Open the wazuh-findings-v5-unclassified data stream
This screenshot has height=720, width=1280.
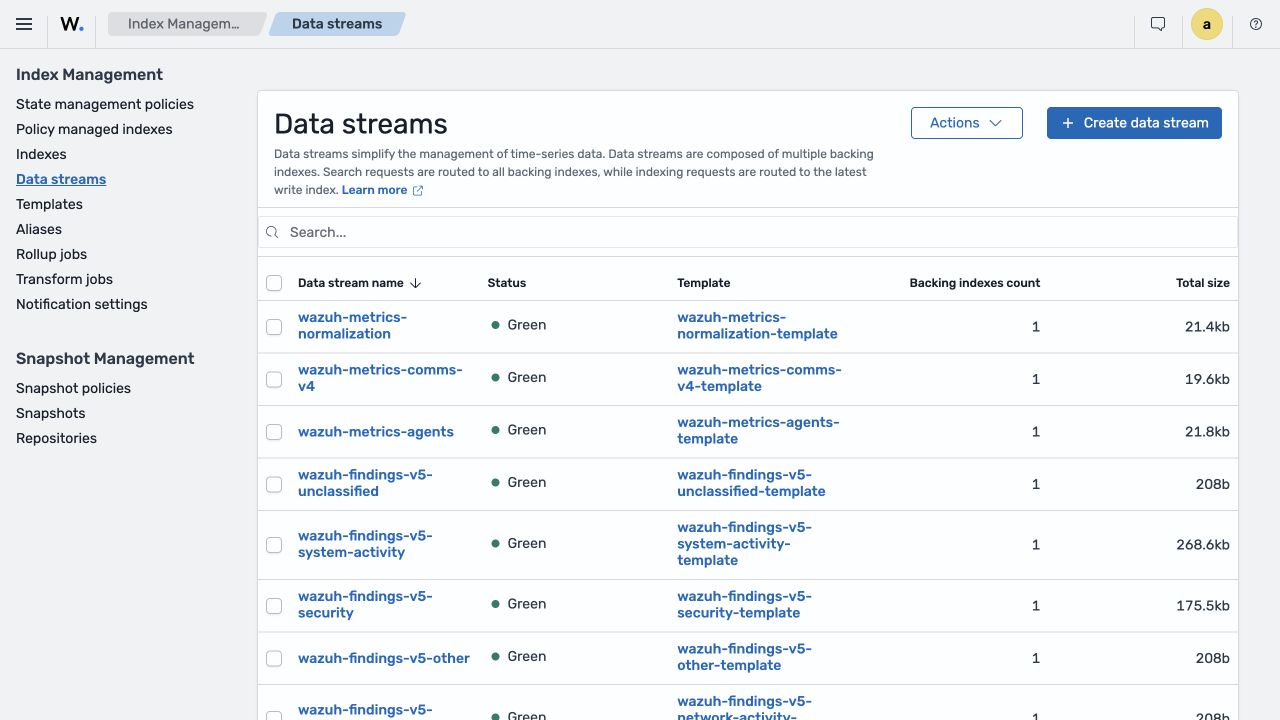click(x=365, y=483)
